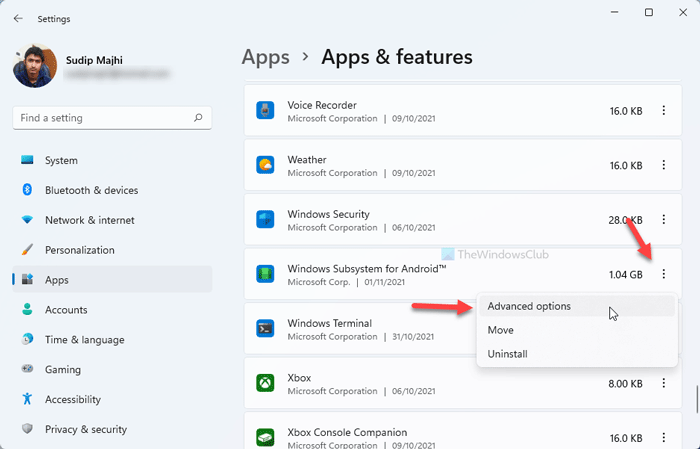
Task: Open the System settings category
Action: 112,160
